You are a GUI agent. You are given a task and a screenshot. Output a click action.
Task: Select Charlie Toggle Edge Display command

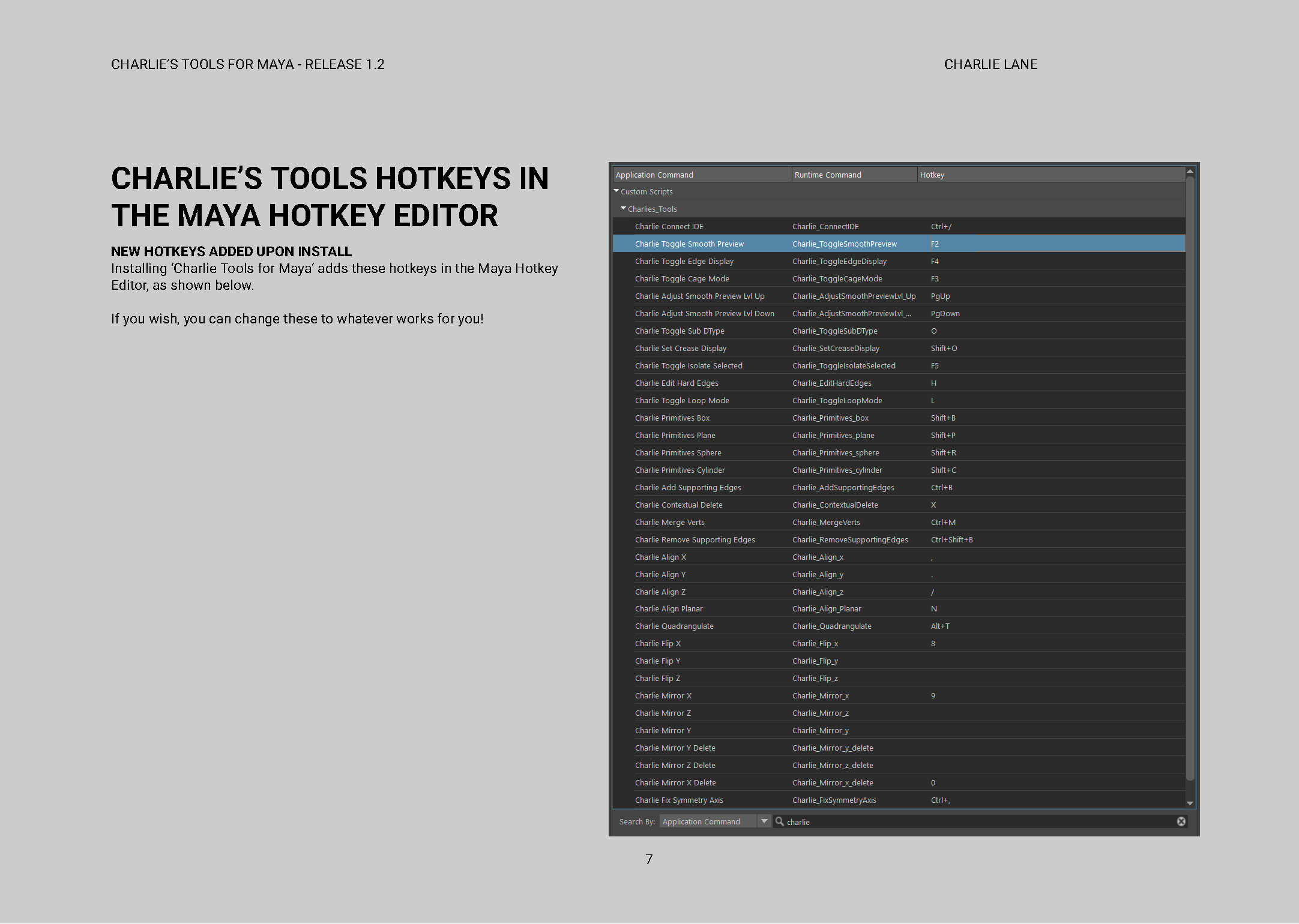pyautogui.click(x=684, y=261)
